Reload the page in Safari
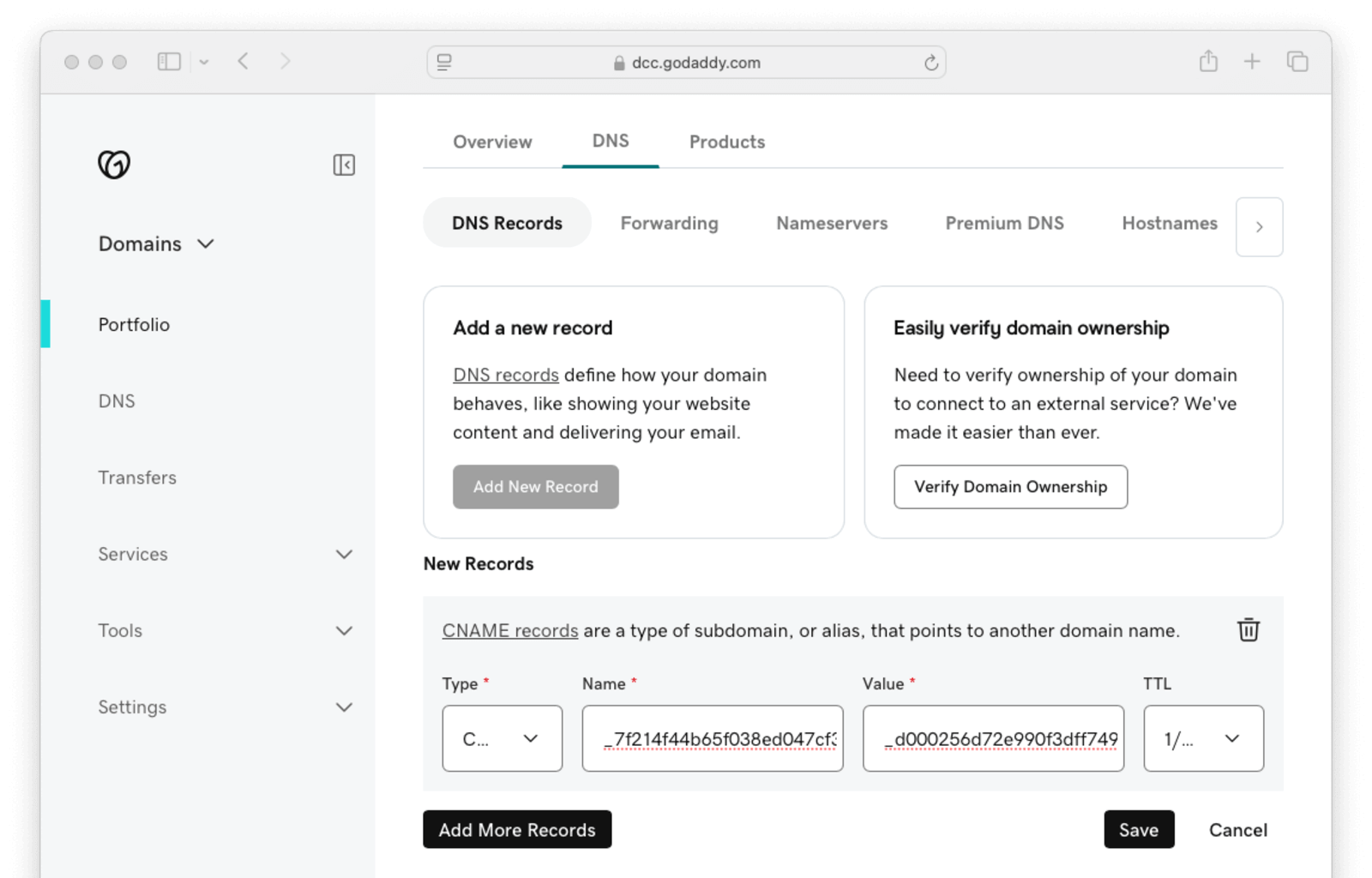Image resolution: width=1372 pixels, height=878 pixels. pos(930,63)
